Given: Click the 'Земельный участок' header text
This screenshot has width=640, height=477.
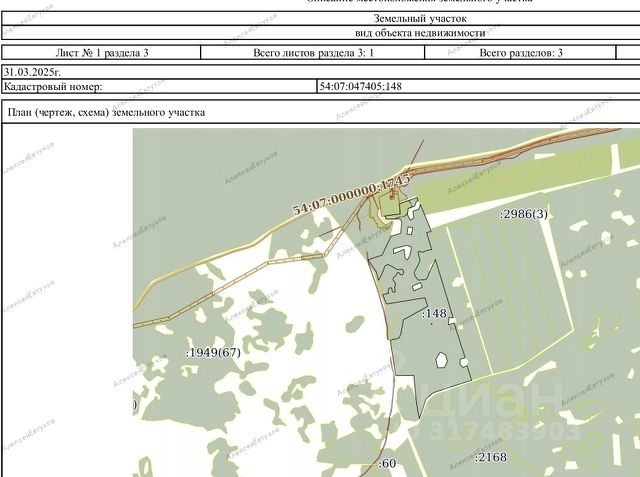Looking at the screenshot, I should point(420,18).
